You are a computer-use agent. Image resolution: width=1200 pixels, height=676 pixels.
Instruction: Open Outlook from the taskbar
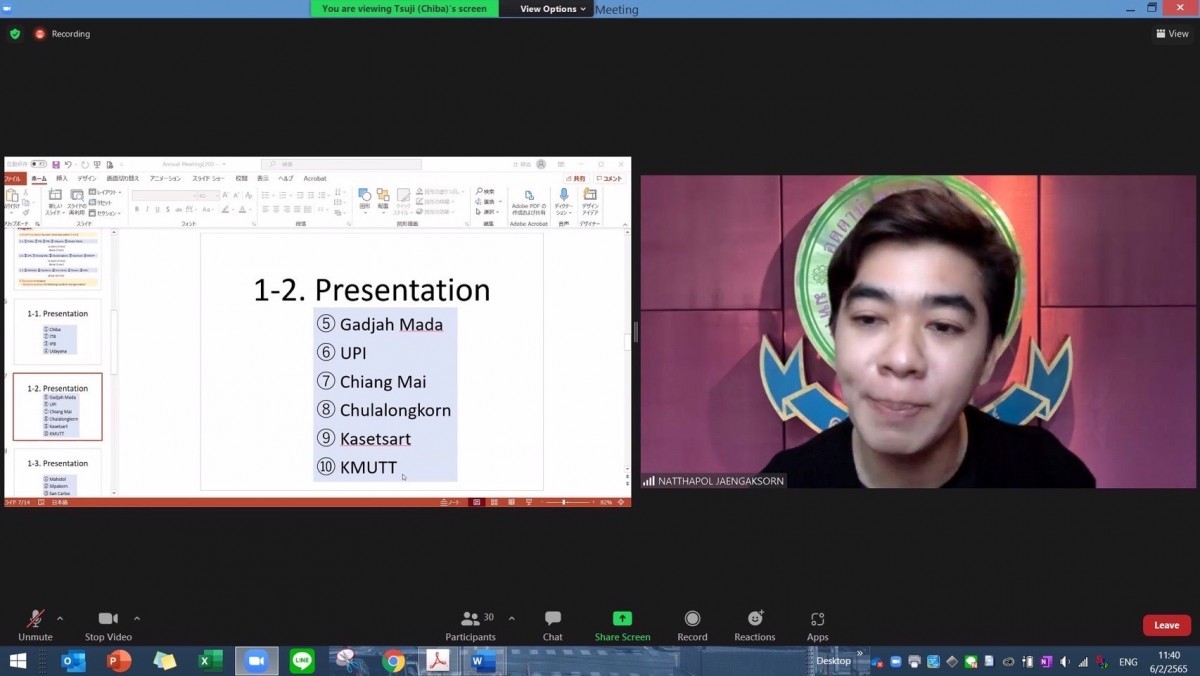pos(73,661)
